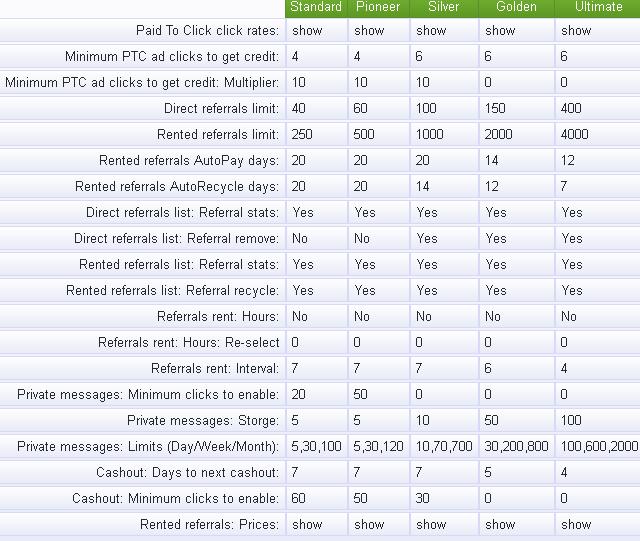The width and height of the screenshot is (640, 541).
Task: Show Pioneer rented referrals prices
Action: coord(369,524)
